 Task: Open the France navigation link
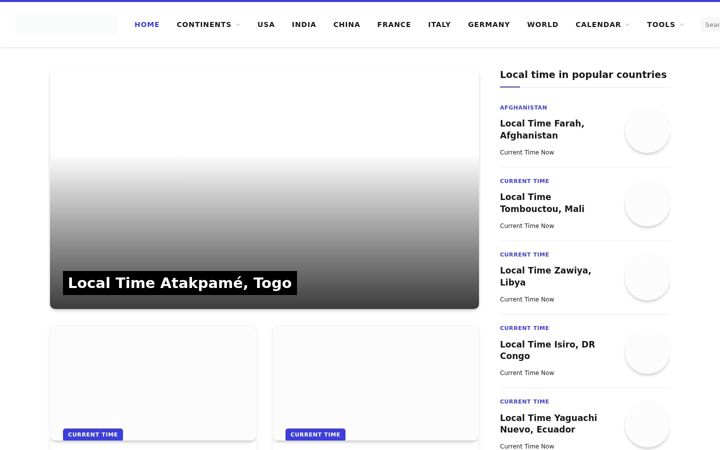(394, 24)
